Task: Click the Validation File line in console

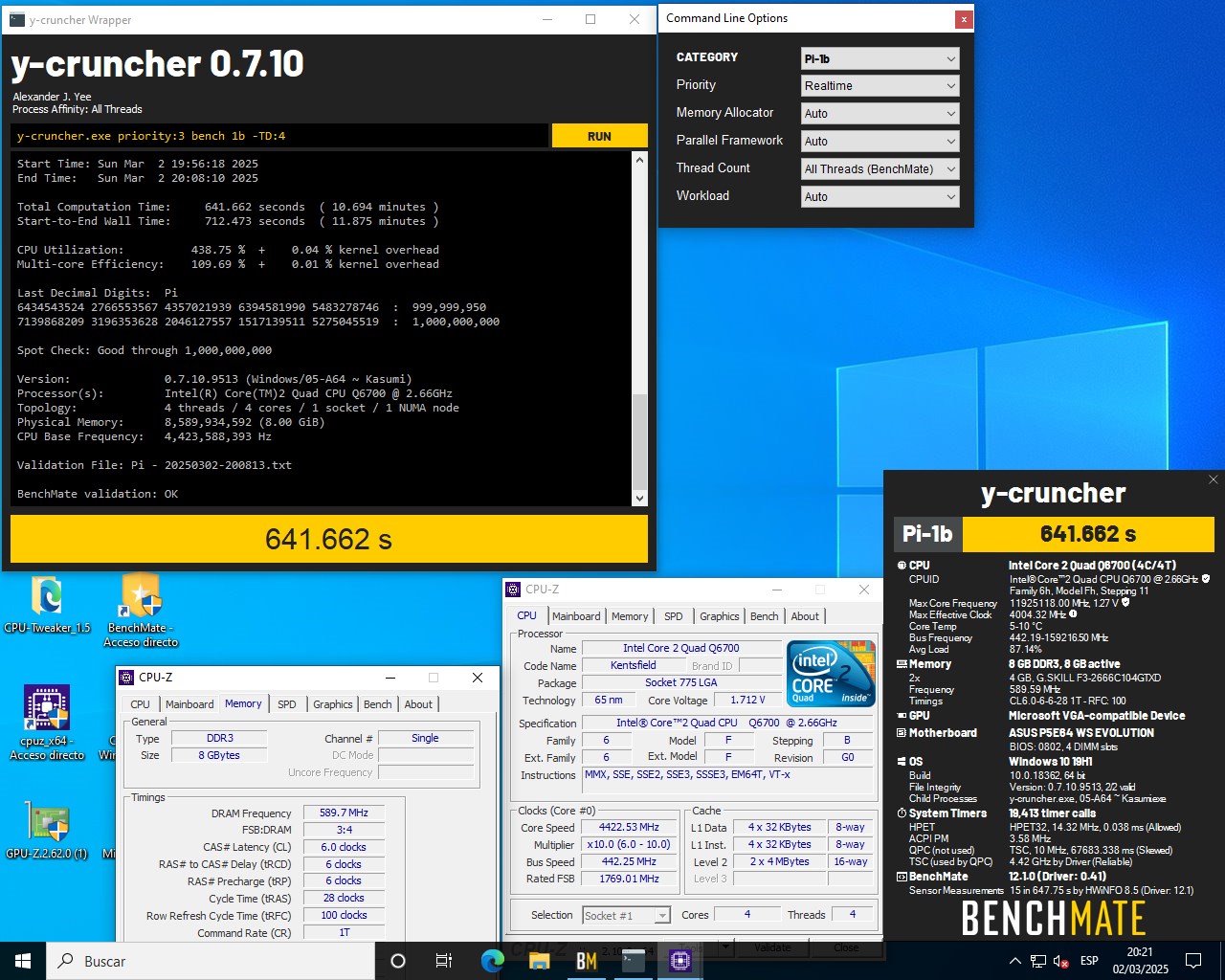Action: click(x=154, y=465)
